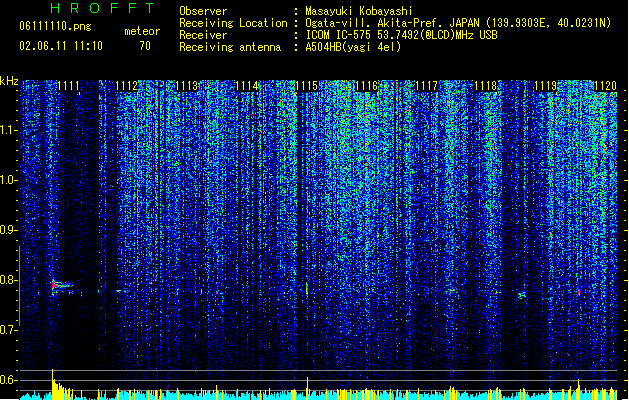The height and width of the screenshot is (400, 629).
Task: Click the 0.7 kHz axis tick label
Action: 8,330
